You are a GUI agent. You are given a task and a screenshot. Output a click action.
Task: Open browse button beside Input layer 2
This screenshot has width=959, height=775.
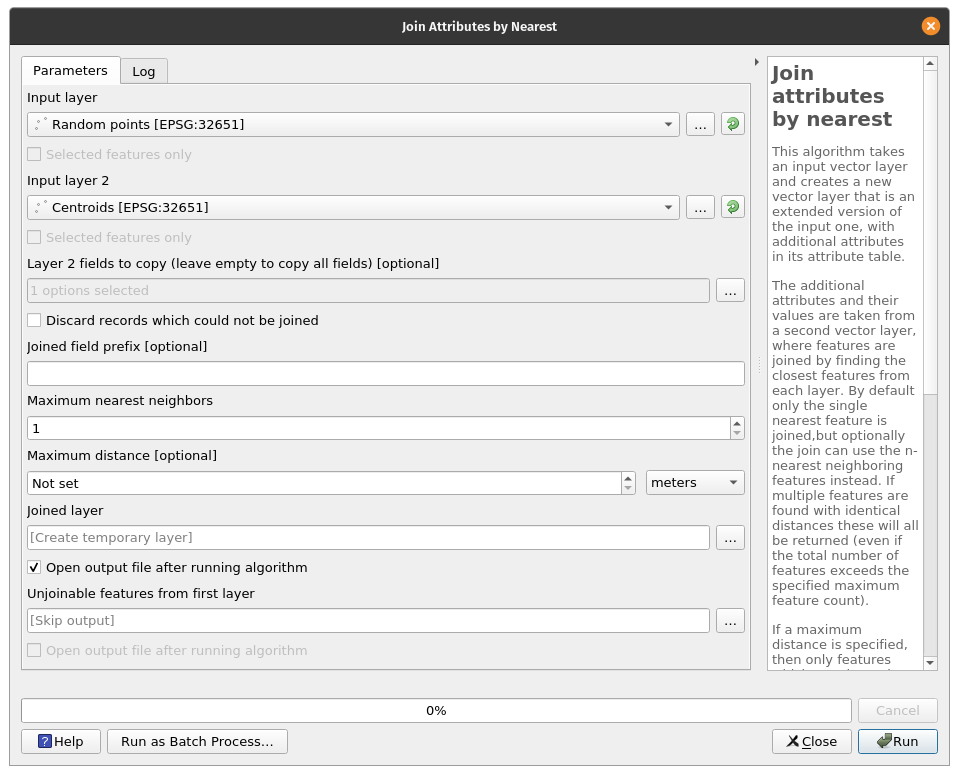pyautogui.click(x=700, y=207)
